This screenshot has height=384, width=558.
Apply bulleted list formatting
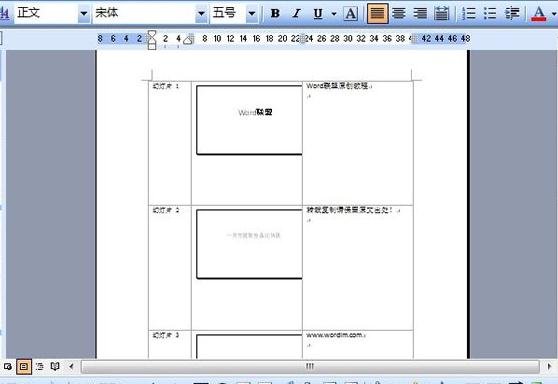click(490, 14)
